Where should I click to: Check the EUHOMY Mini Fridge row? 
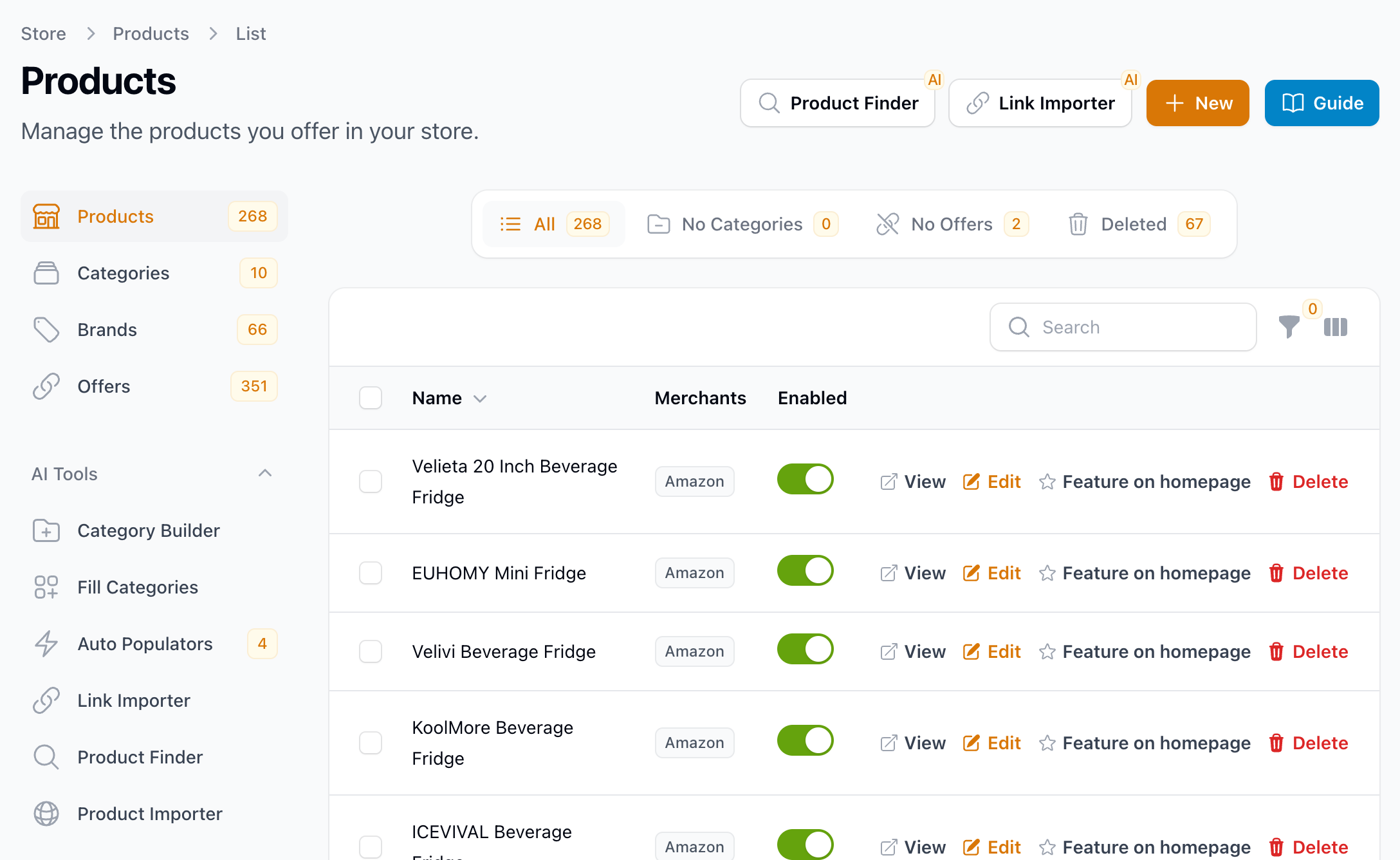371,573
